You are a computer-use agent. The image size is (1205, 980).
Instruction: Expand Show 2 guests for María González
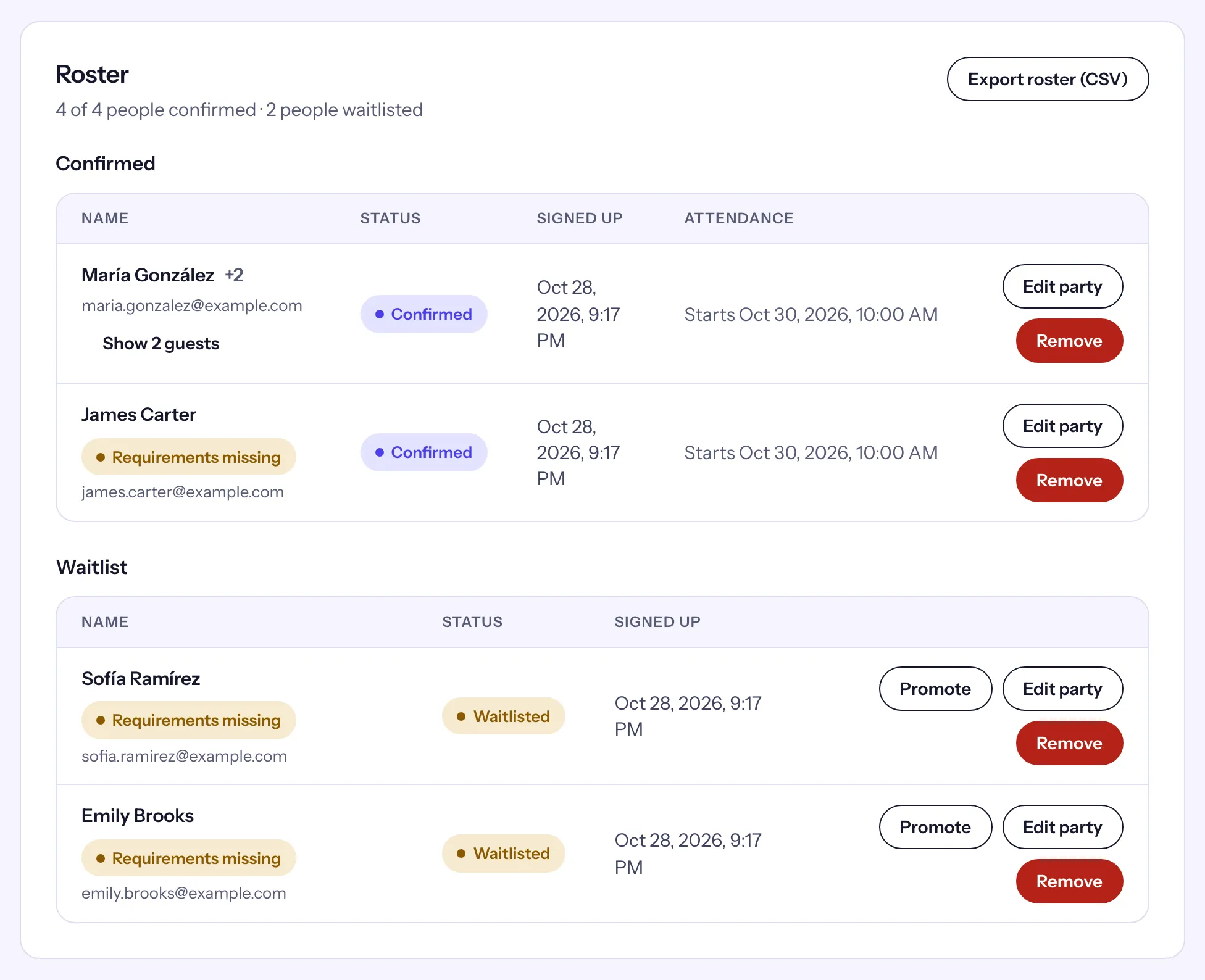coord(161,343)
